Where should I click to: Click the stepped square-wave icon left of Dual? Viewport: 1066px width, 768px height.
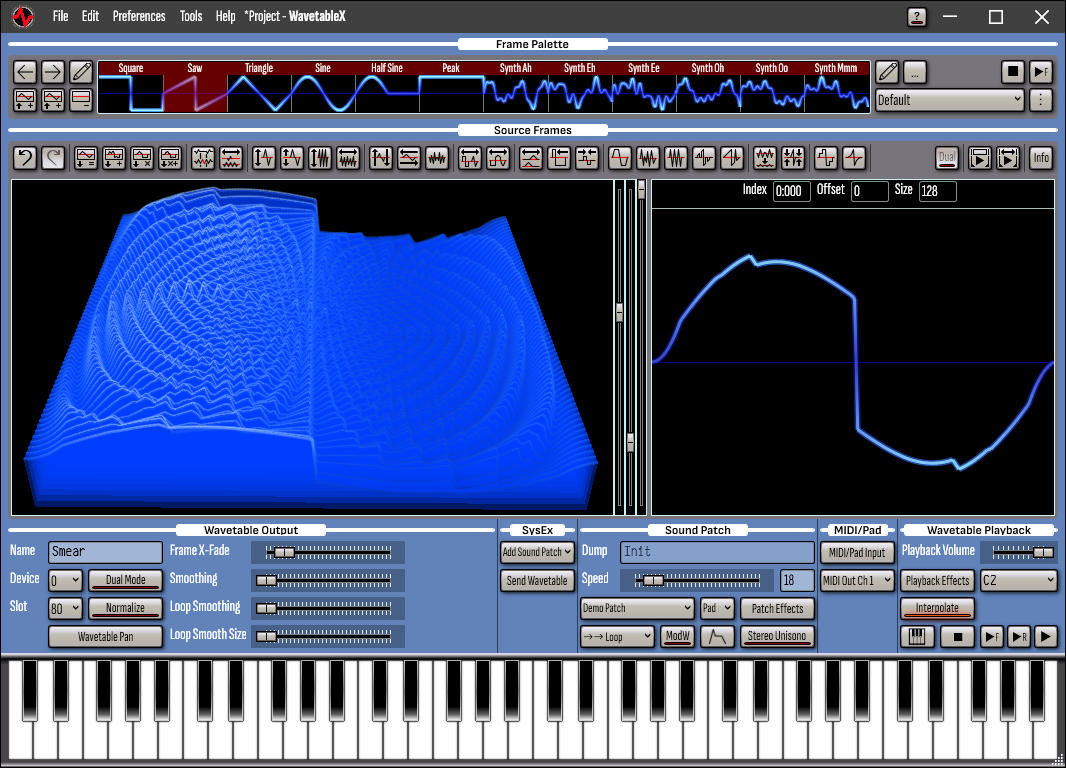coord(826,158)
